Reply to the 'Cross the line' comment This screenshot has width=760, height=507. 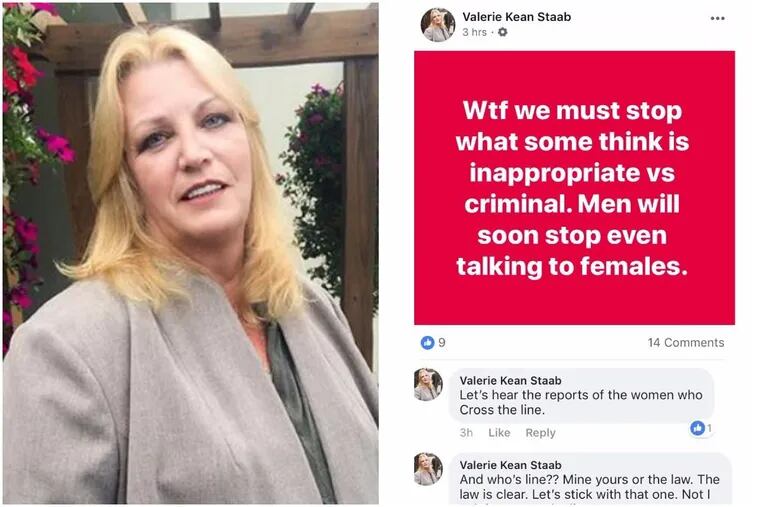(540, 432)
